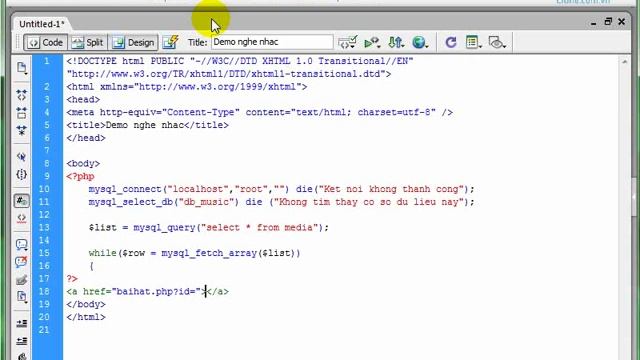Click the ?> closing tag on line 17
Screen dimensions: 640x360
pyautogui.click(x=72, y=278)
